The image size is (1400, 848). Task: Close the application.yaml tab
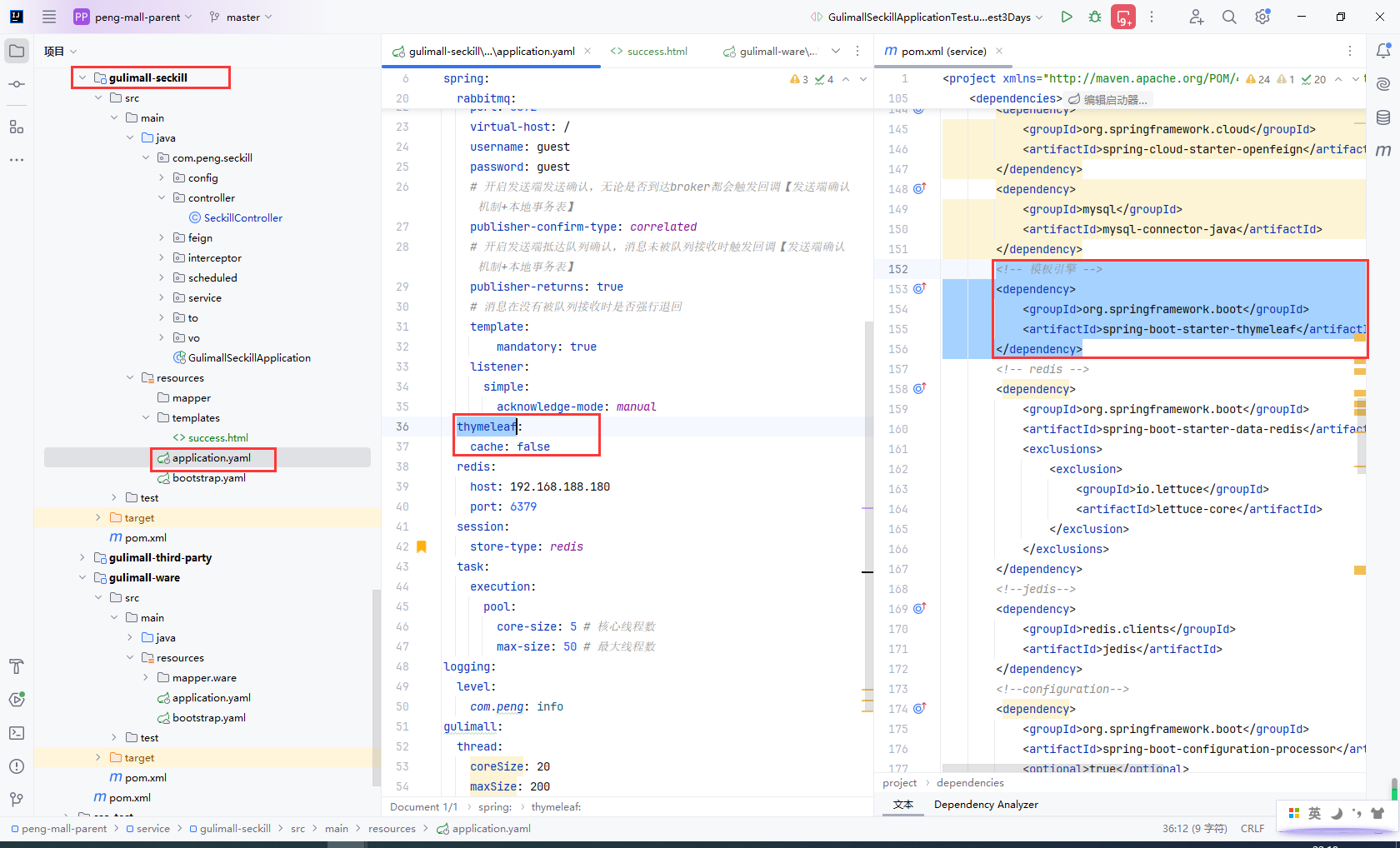pyautogui.click(x=587, y=51)
